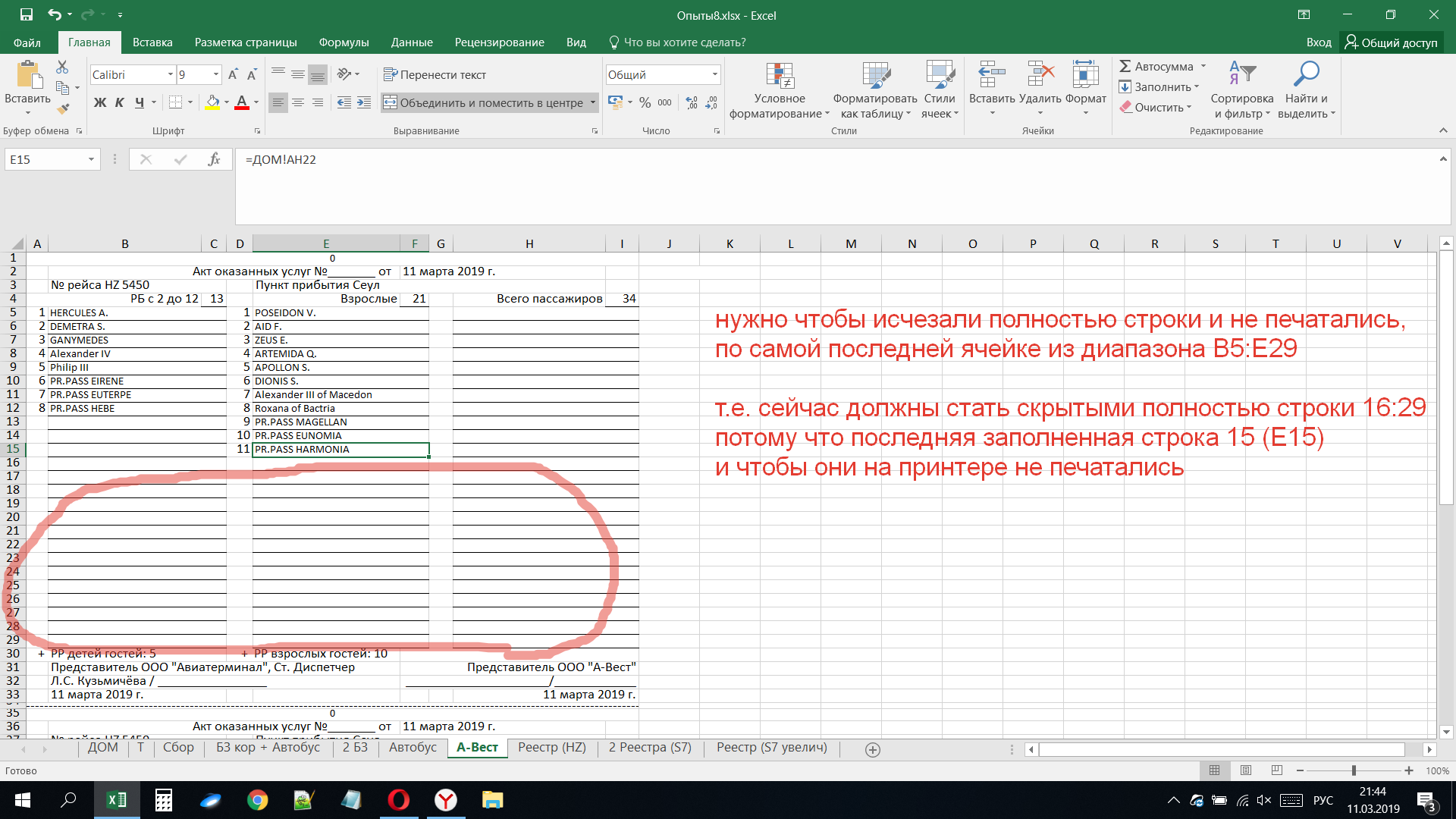Increase font size with the larger A
The height and width of the screenshot is (819, 1456).
click(x=233, y=74)
